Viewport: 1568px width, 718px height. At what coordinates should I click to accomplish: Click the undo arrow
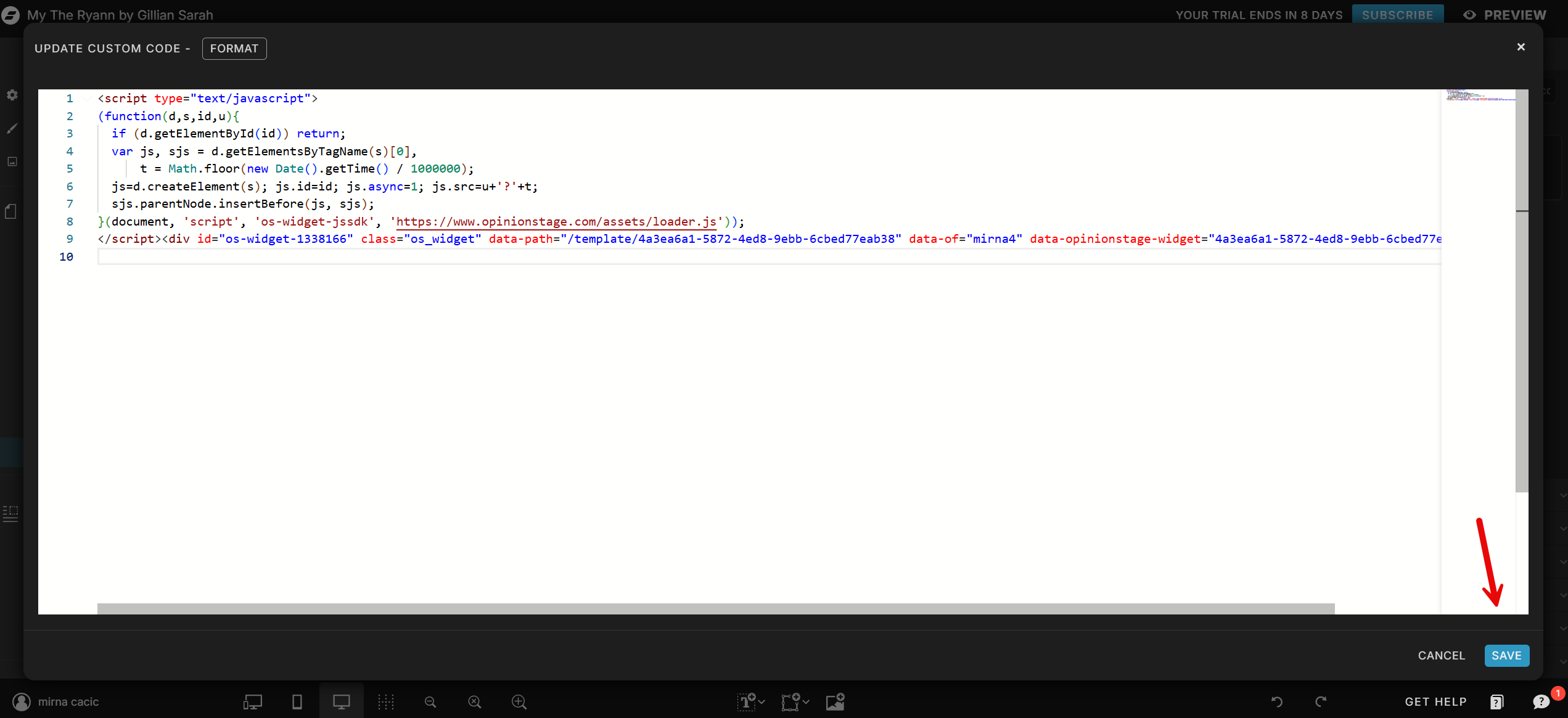click(1276, 701)
